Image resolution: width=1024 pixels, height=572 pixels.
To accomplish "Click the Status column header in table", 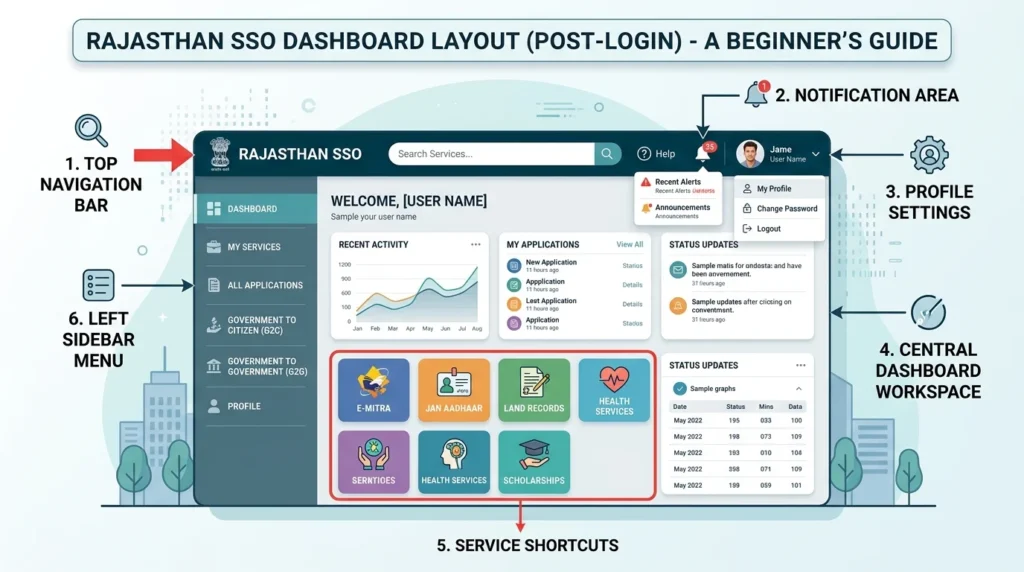I will (735, 406).
